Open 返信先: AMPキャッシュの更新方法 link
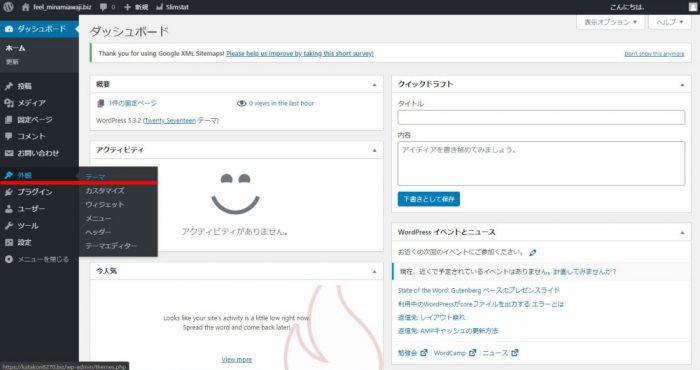Viewport: 700px width, 370px height. click(x=448, y=331)
